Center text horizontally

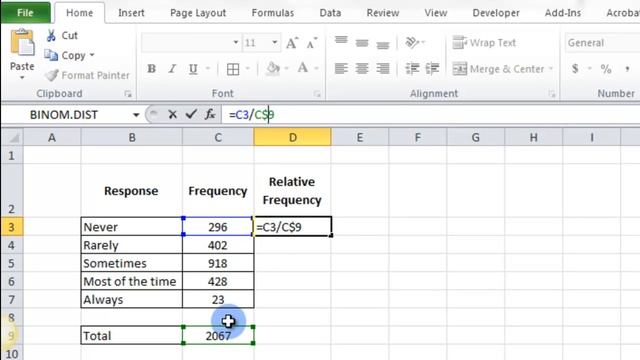(x=362, y=69)
